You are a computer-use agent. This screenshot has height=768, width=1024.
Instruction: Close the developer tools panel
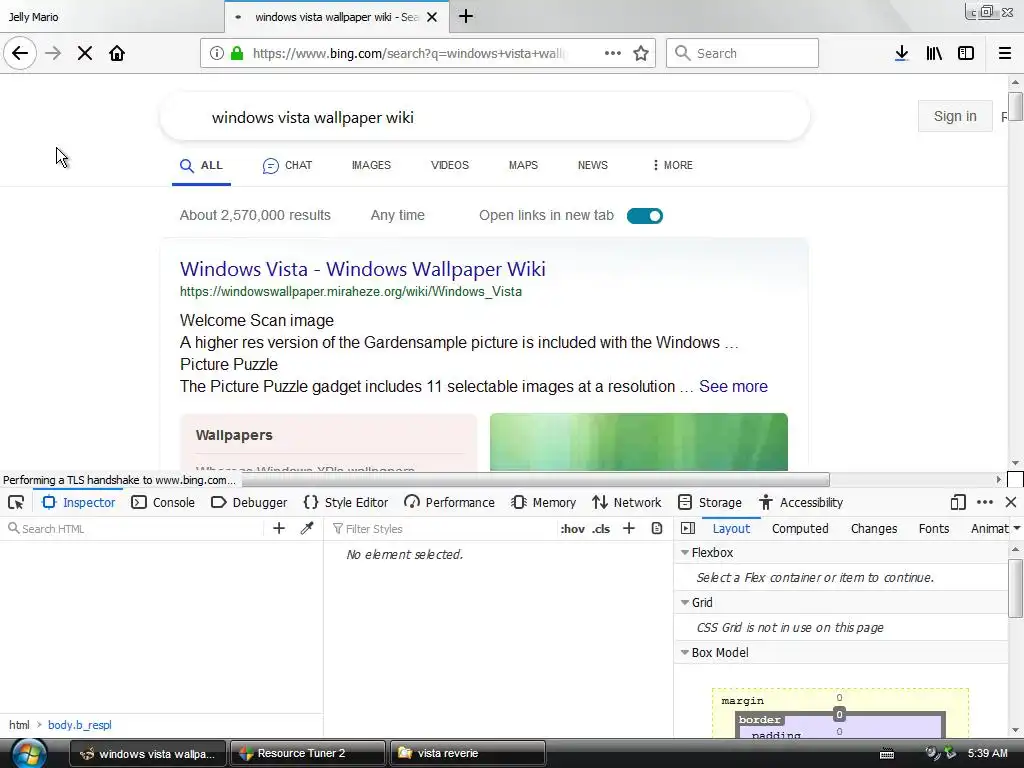click(x=1011, y=502)
